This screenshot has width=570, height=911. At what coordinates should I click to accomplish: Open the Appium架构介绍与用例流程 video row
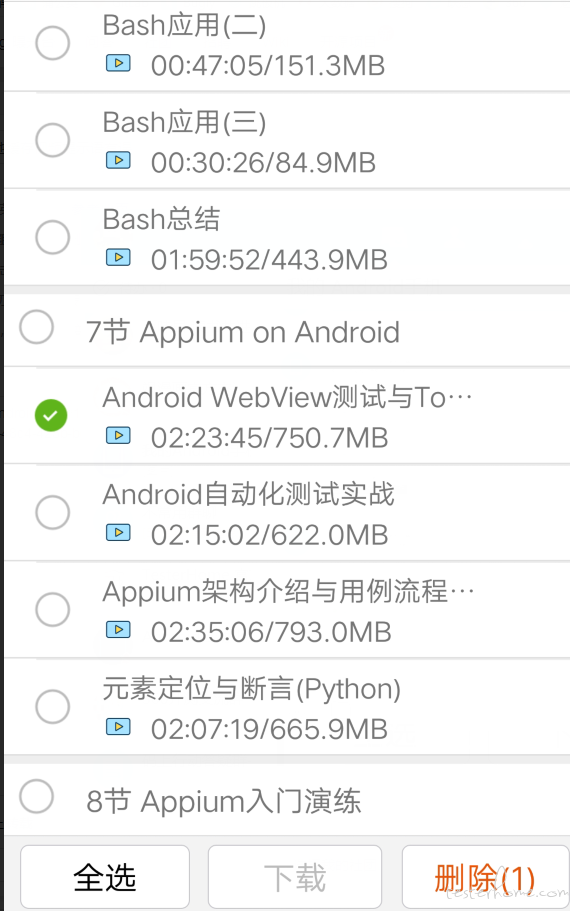tap(287, 610)
